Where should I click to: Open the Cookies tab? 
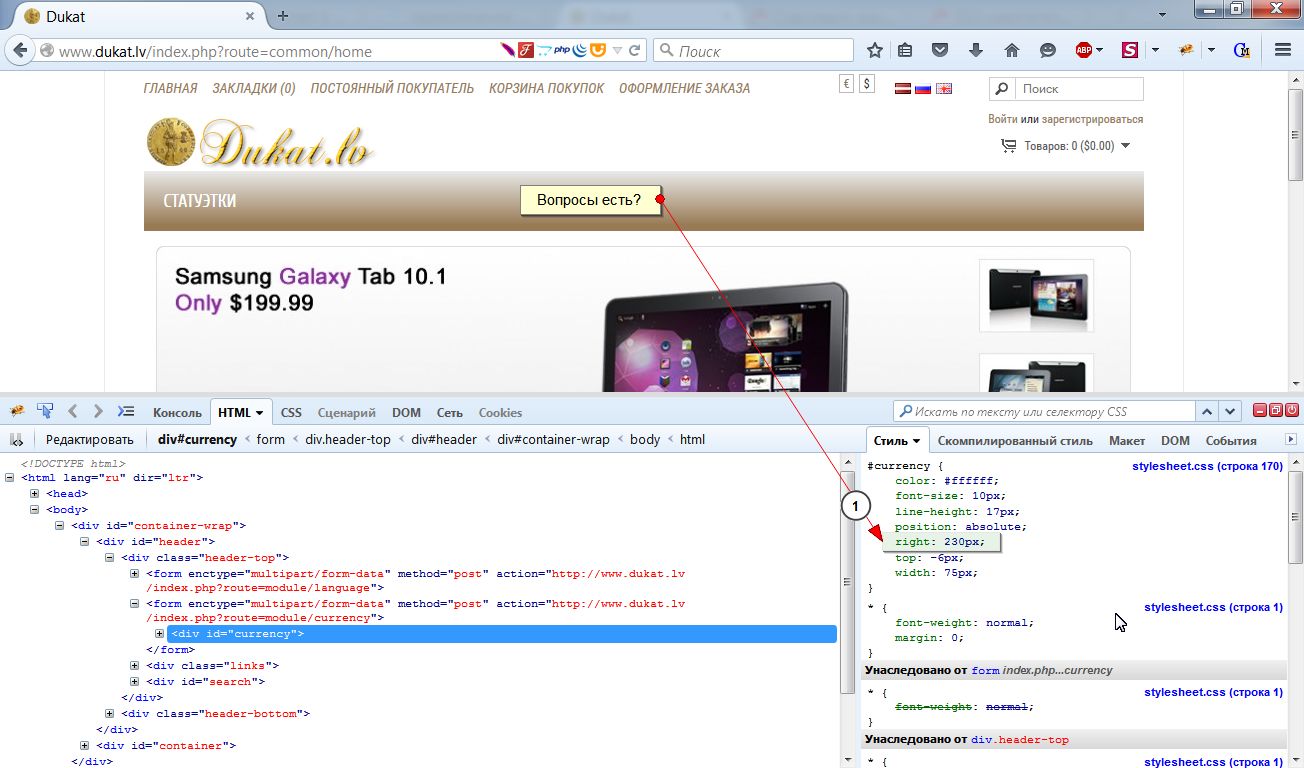coord(500,412)
